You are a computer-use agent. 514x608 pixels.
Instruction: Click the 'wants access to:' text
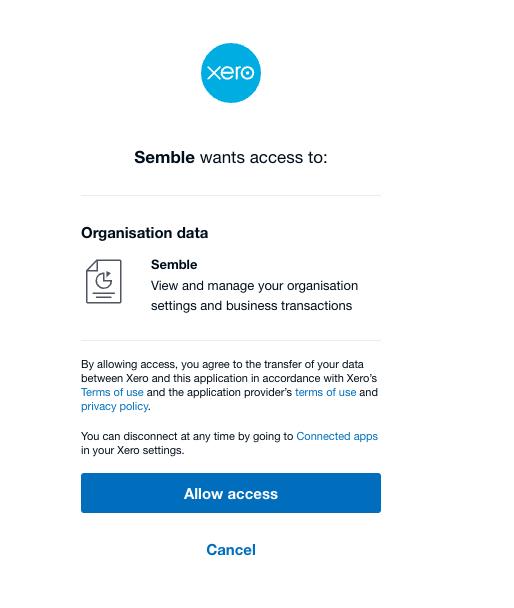click(264, 157)
